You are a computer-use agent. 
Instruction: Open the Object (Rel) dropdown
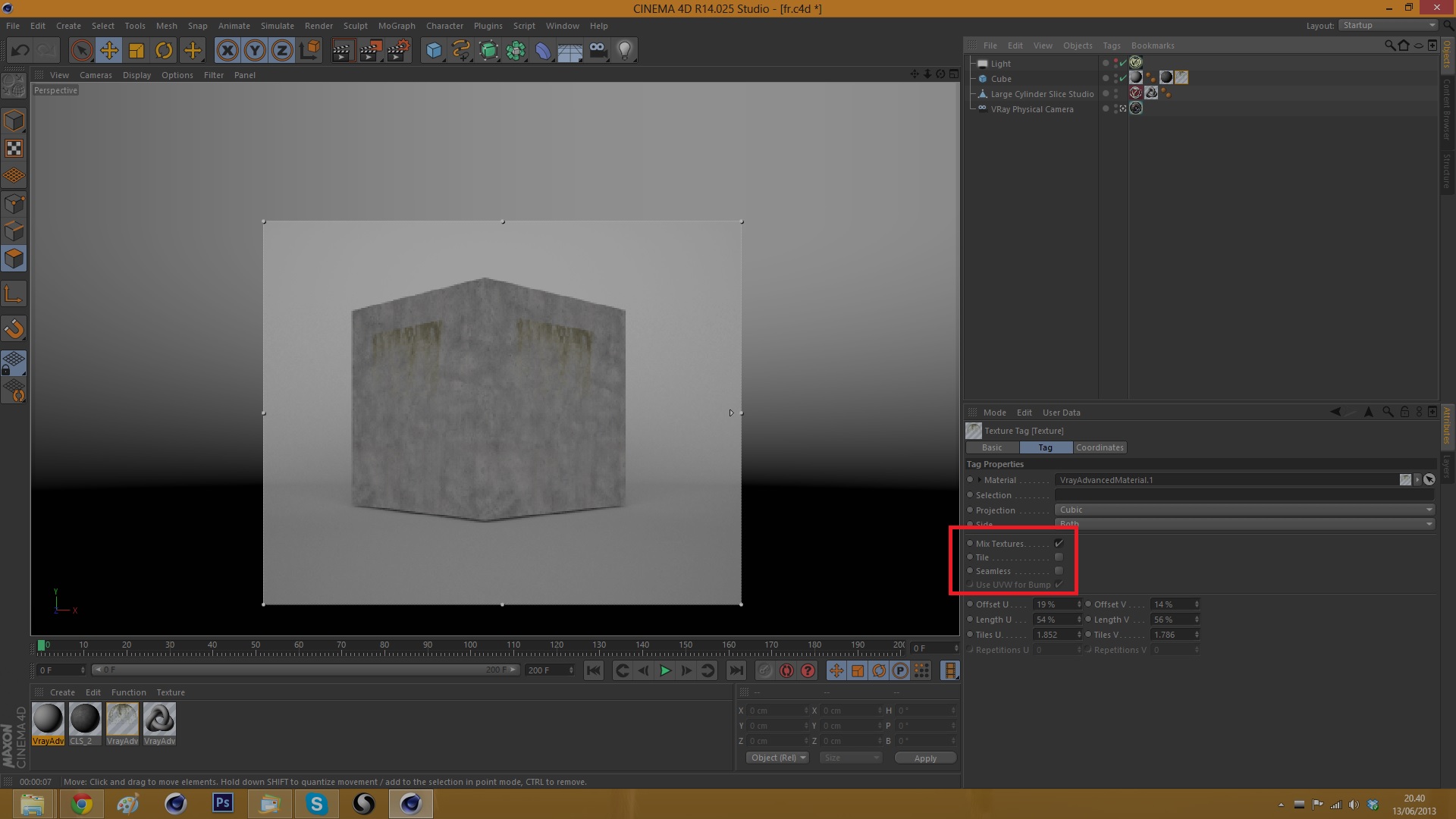pos(777,758)
